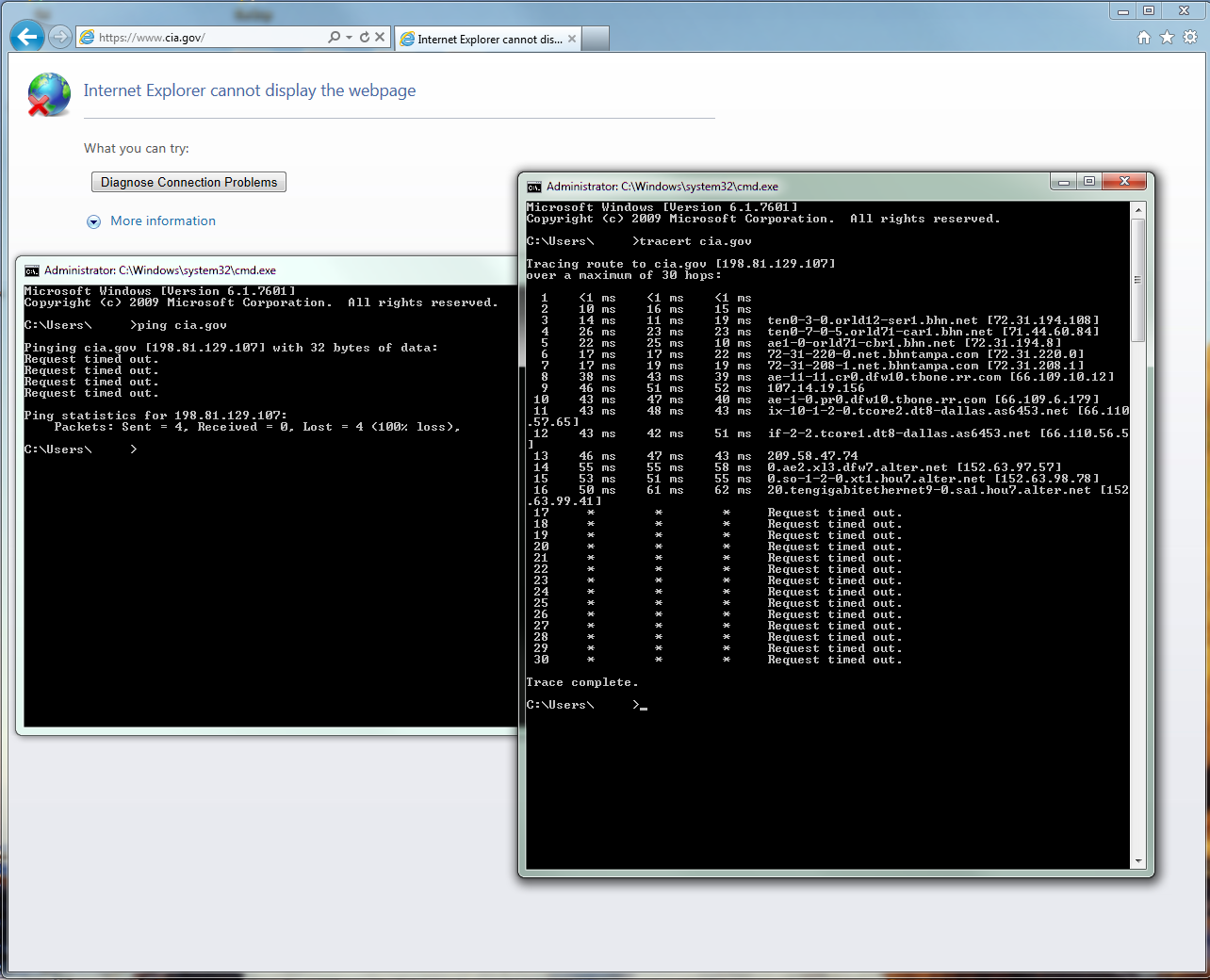
Task: Click hop 30 'Request timed out.' entry
Action: click(x=835, y=660)
